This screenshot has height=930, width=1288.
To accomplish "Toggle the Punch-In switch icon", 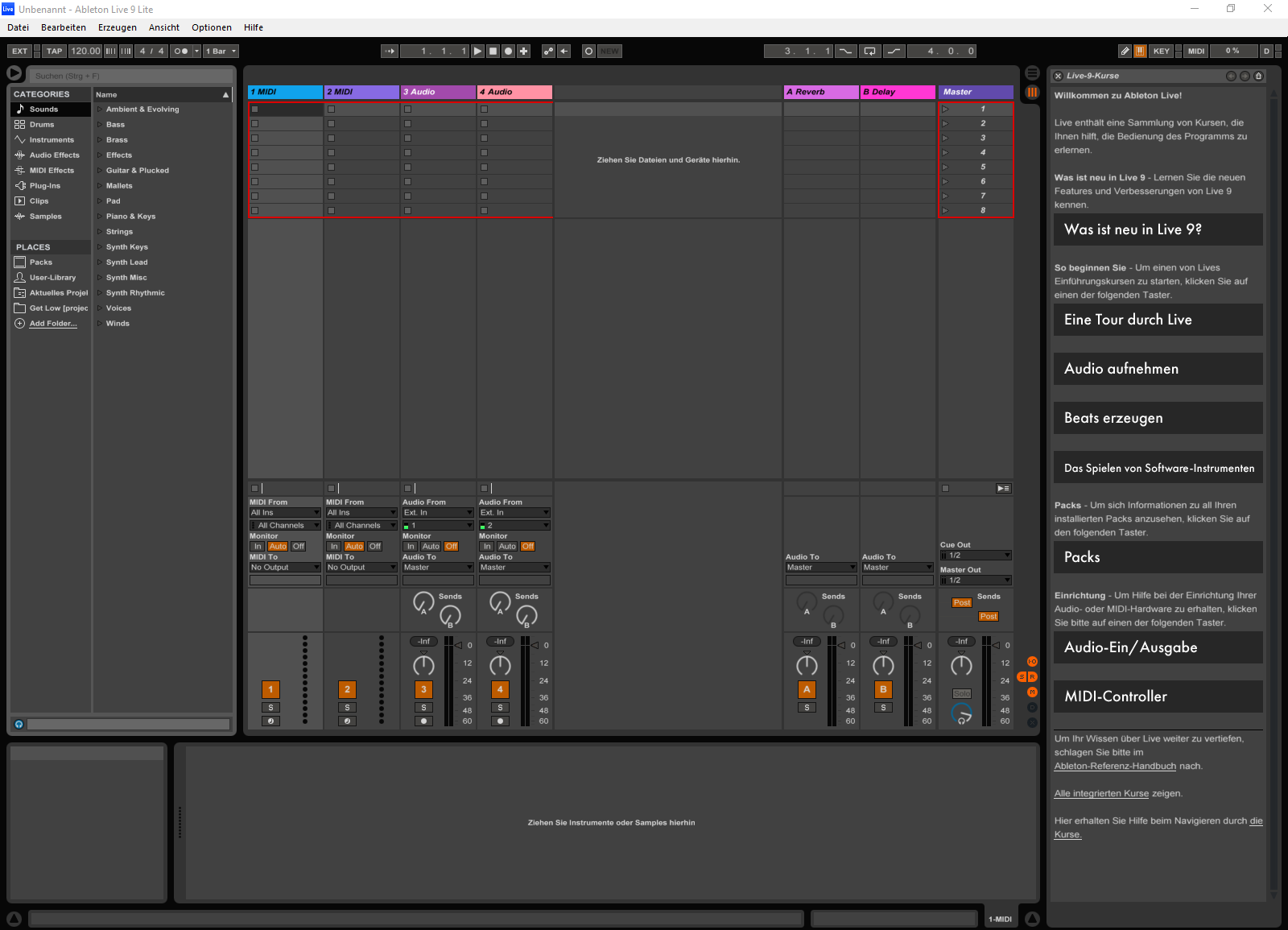I will [x=844, y=51].
